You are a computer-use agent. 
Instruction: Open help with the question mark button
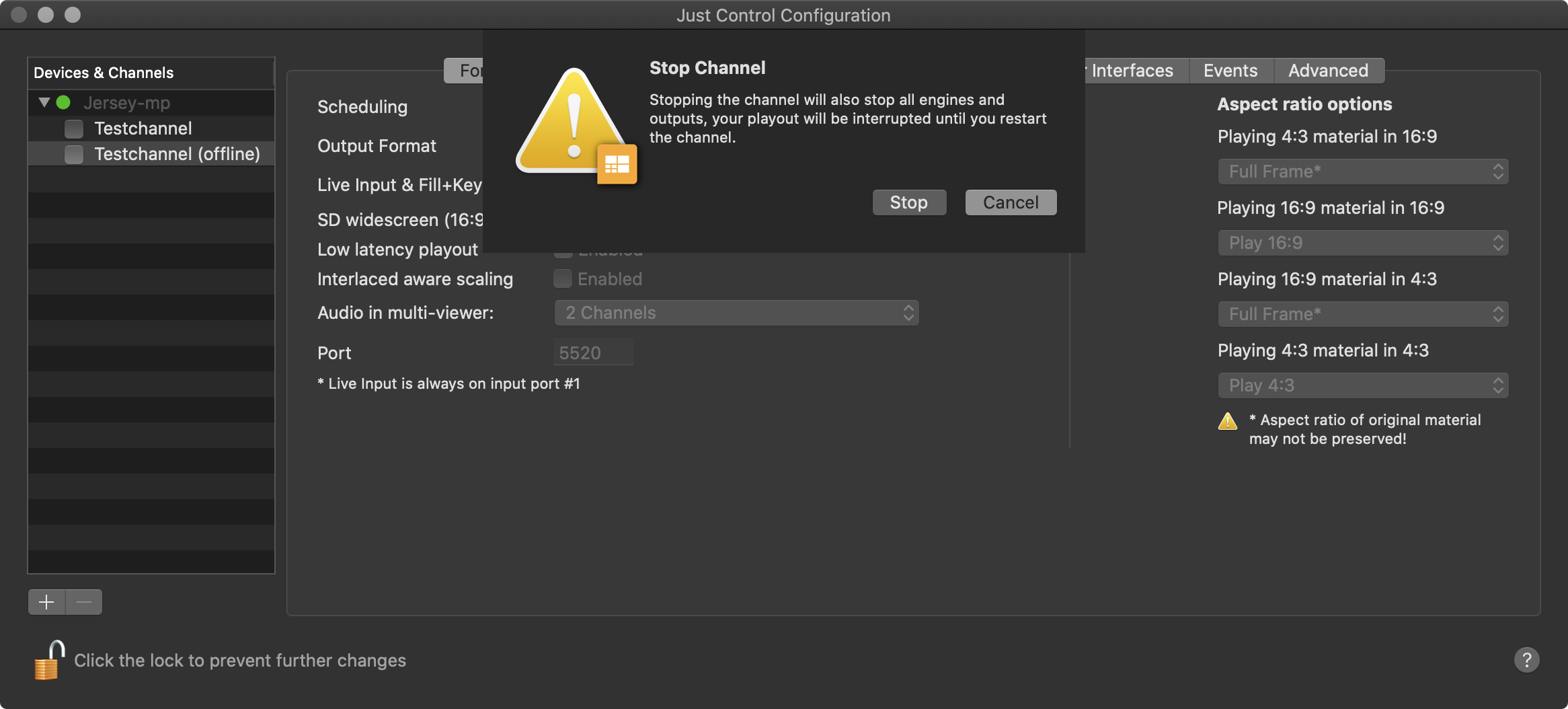pyautogui.click(x=1526, y=660)
